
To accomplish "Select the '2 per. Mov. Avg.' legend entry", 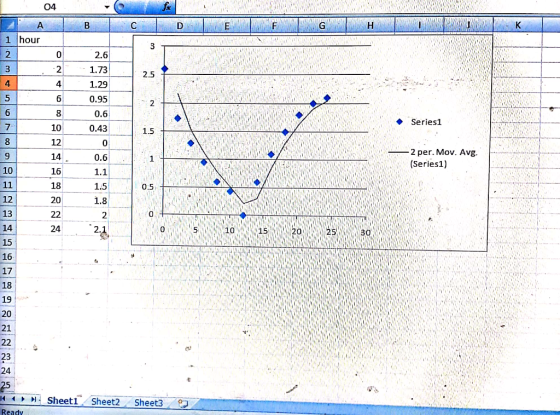I will 433,158.
